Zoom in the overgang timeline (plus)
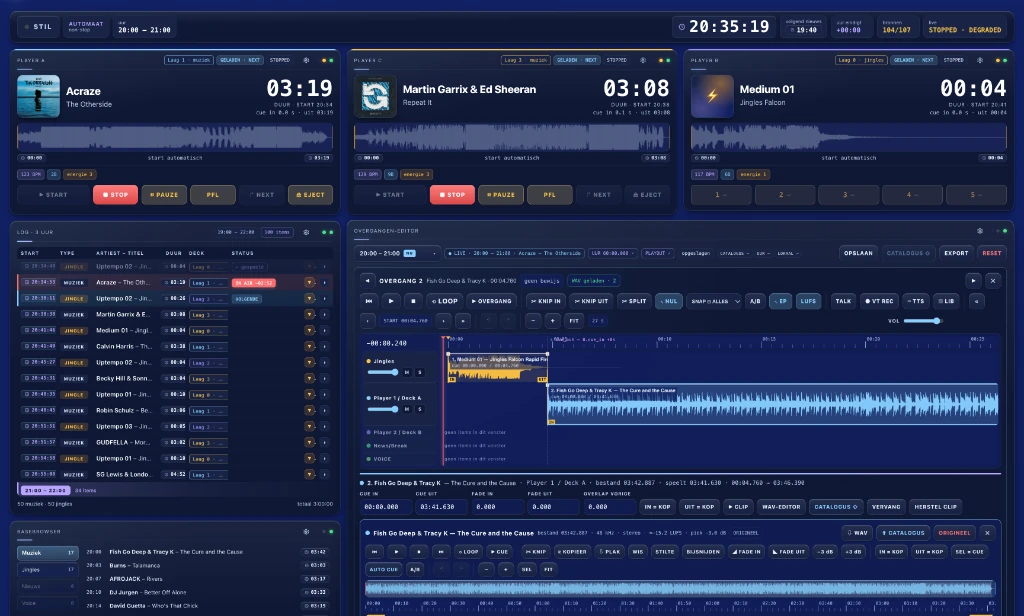 (x=552, y=321)
